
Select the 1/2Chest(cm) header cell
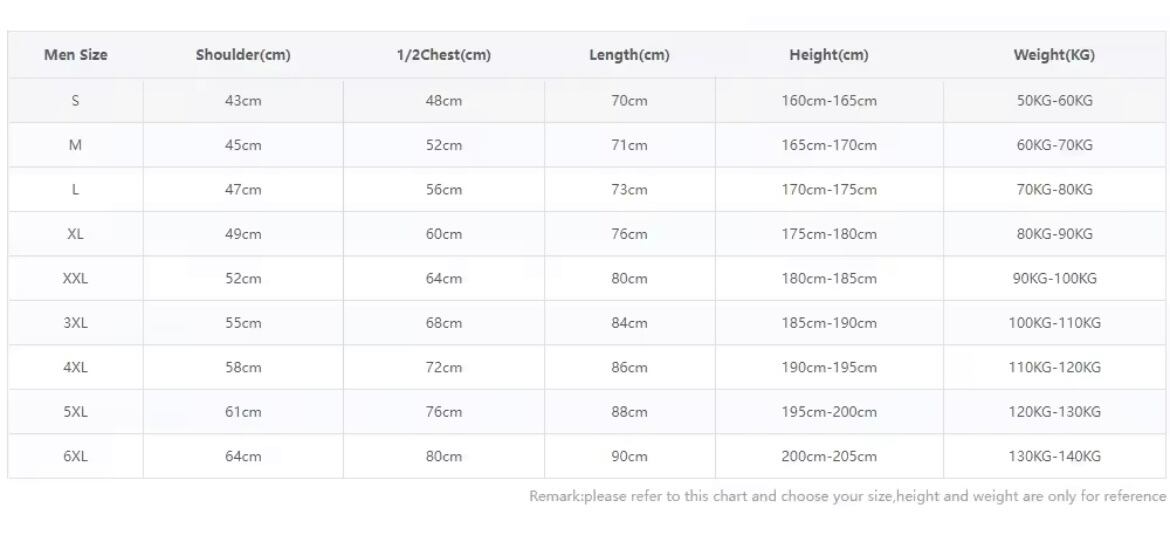pos(443,55)
